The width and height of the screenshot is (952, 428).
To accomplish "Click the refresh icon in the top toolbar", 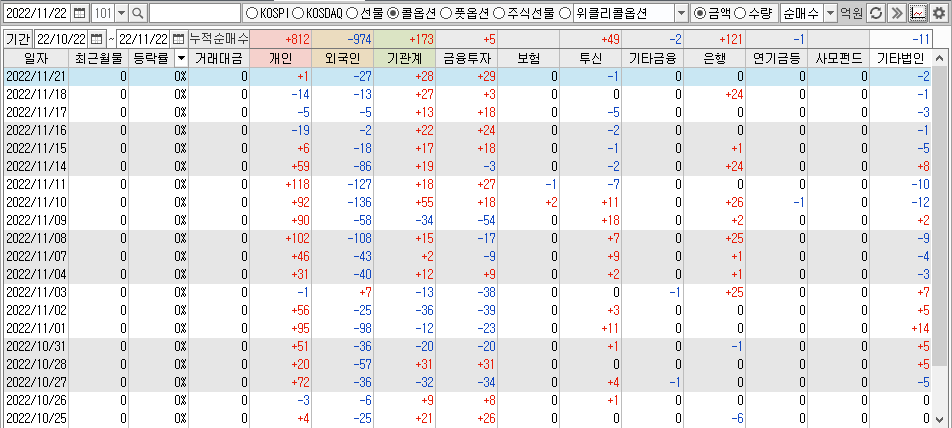I will click(x=876, y=13).
